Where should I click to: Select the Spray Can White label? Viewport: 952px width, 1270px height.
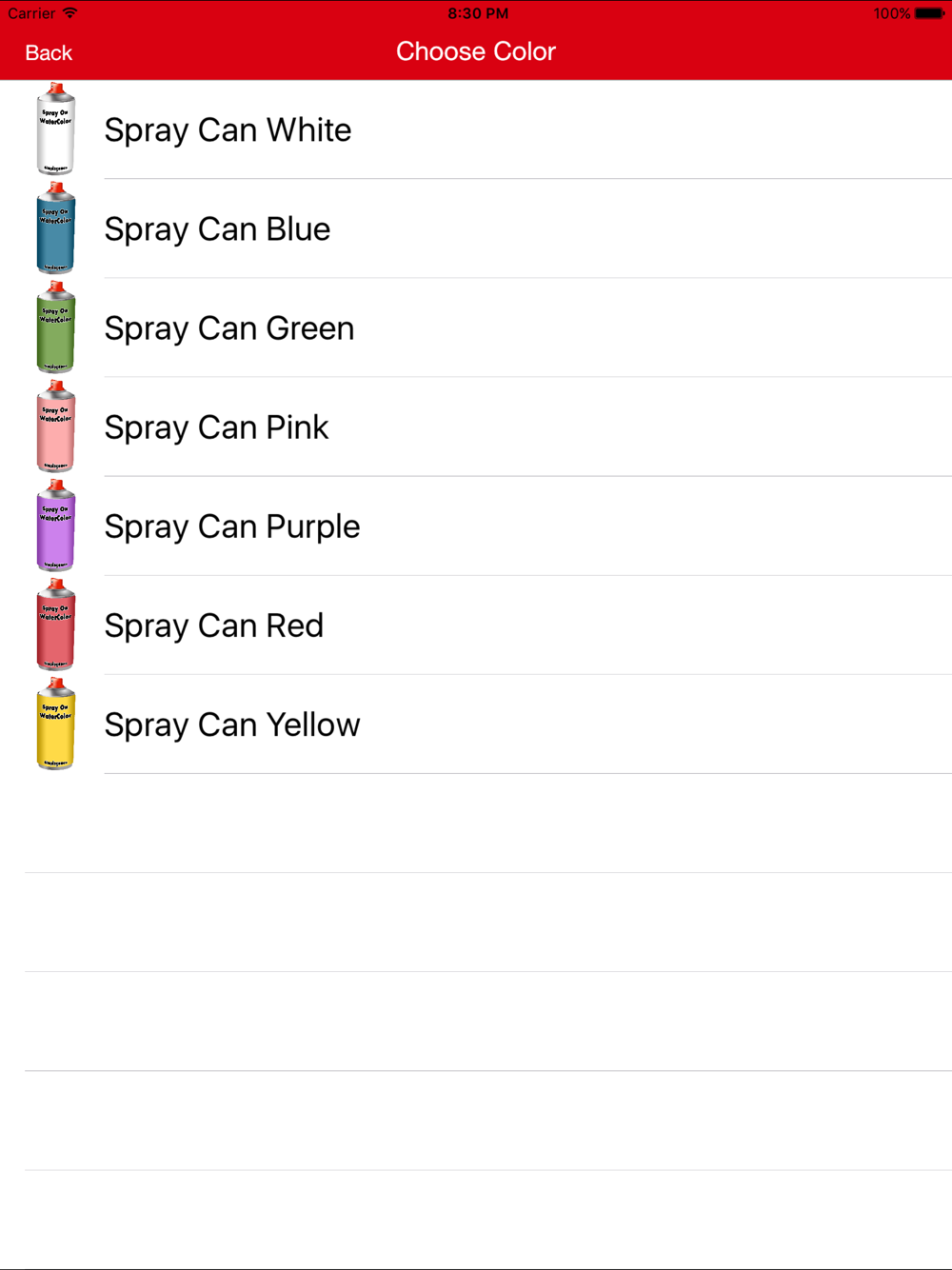[228, 130]
